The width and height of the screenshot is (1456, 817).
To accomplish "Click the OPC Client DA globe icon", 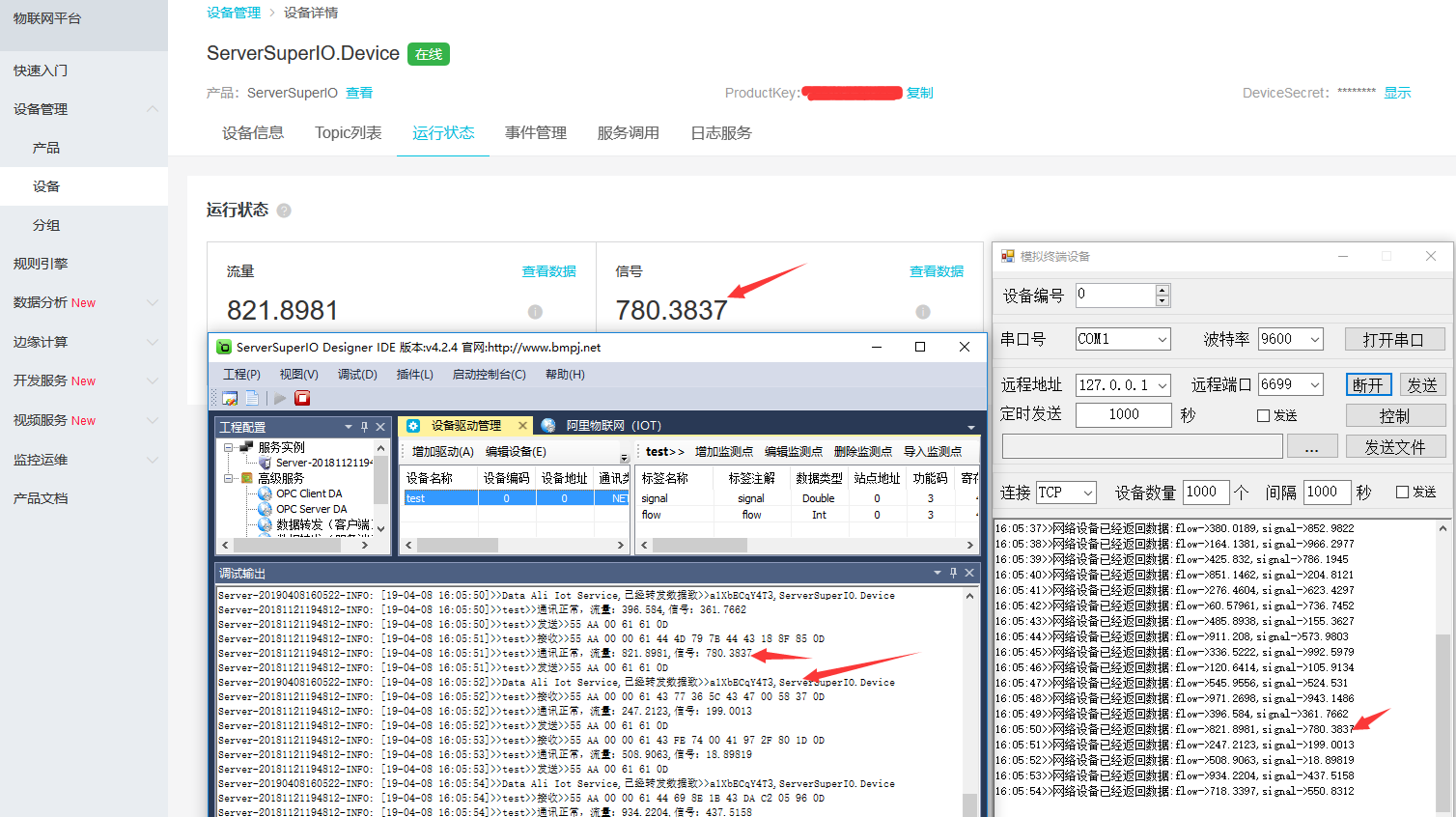I will point(265,493).
